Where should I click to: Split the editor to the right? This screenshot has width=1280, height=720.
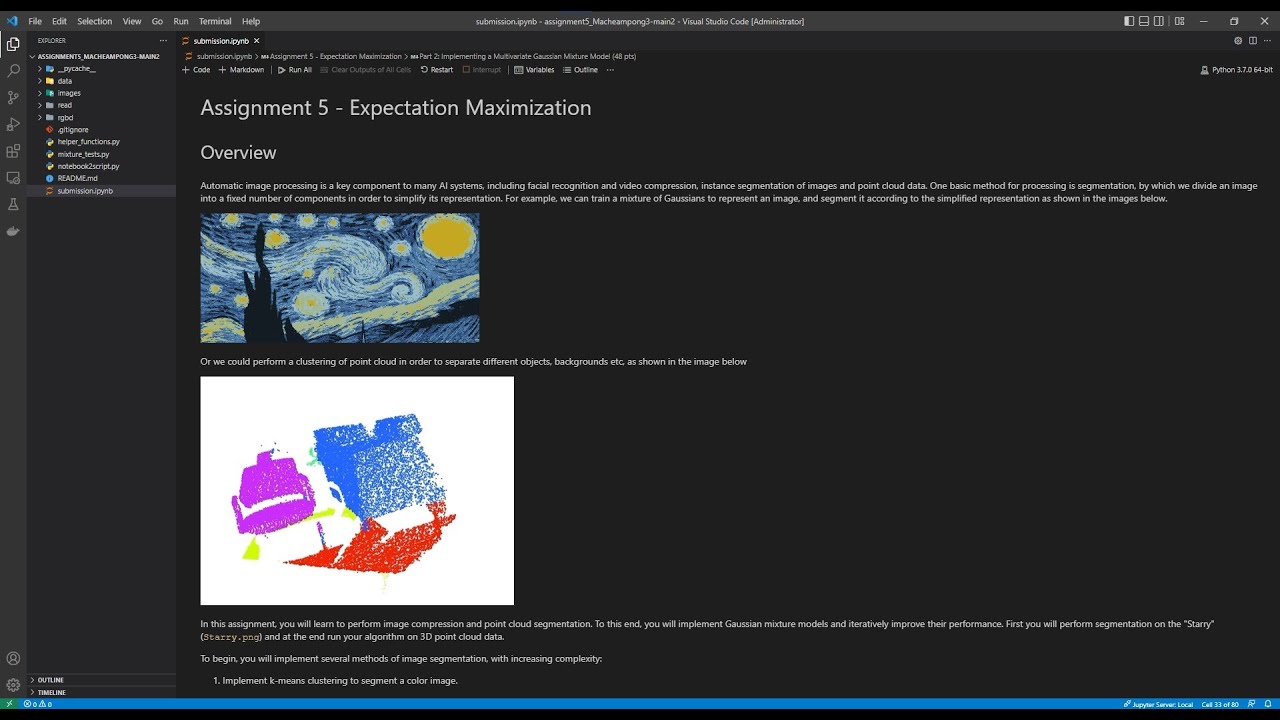pos(1252,41)
